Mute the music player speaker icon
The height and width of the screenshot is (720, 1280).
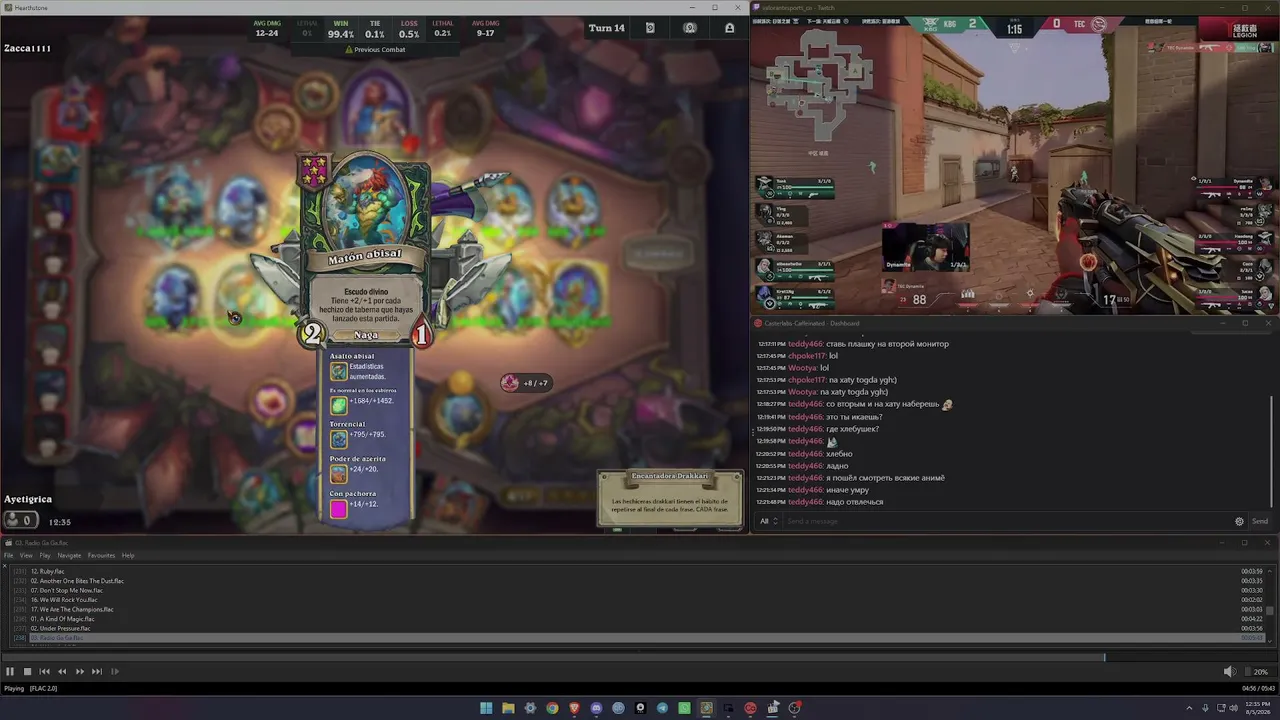click(1230, 672)
